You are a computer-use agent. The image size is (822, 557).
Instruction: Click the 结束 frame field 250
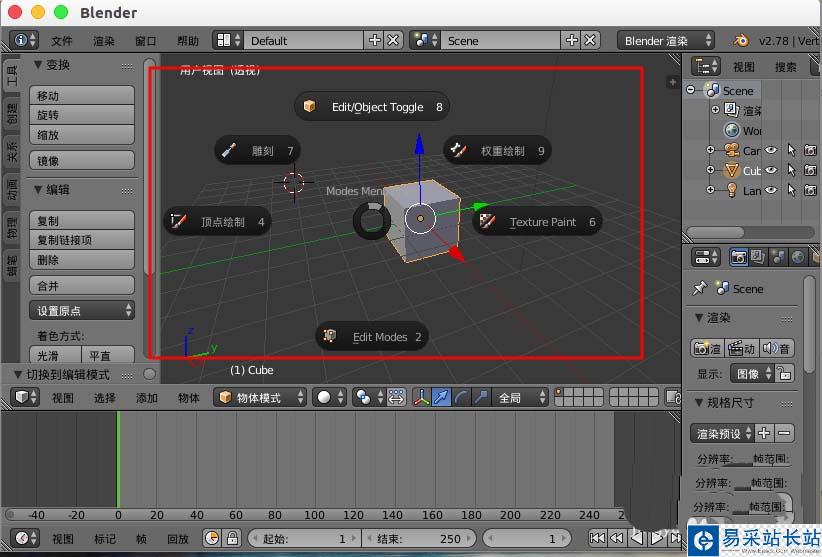pos(419,538)
